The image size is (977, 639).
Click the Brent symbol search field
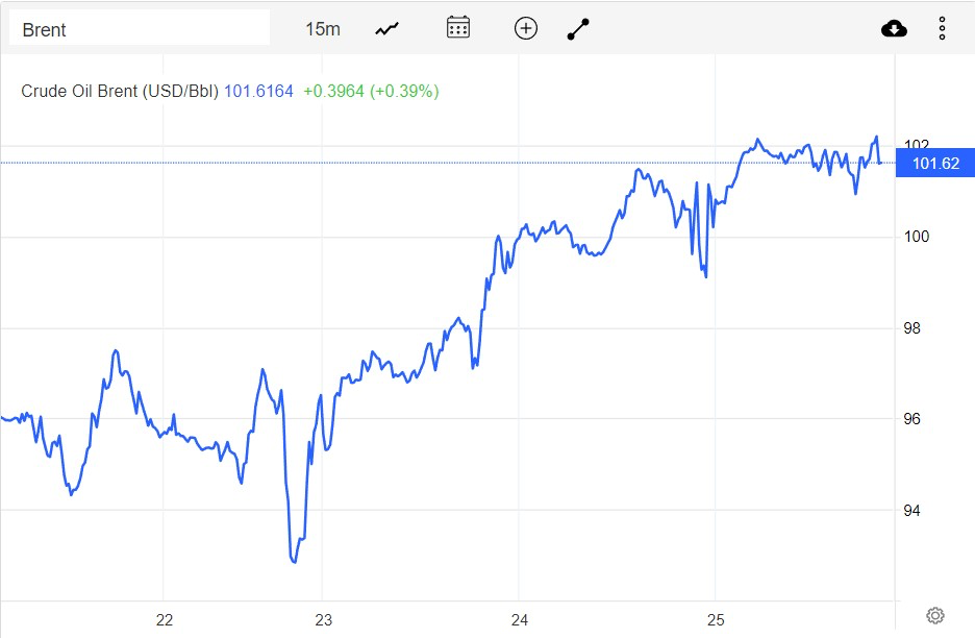point(139,29)
